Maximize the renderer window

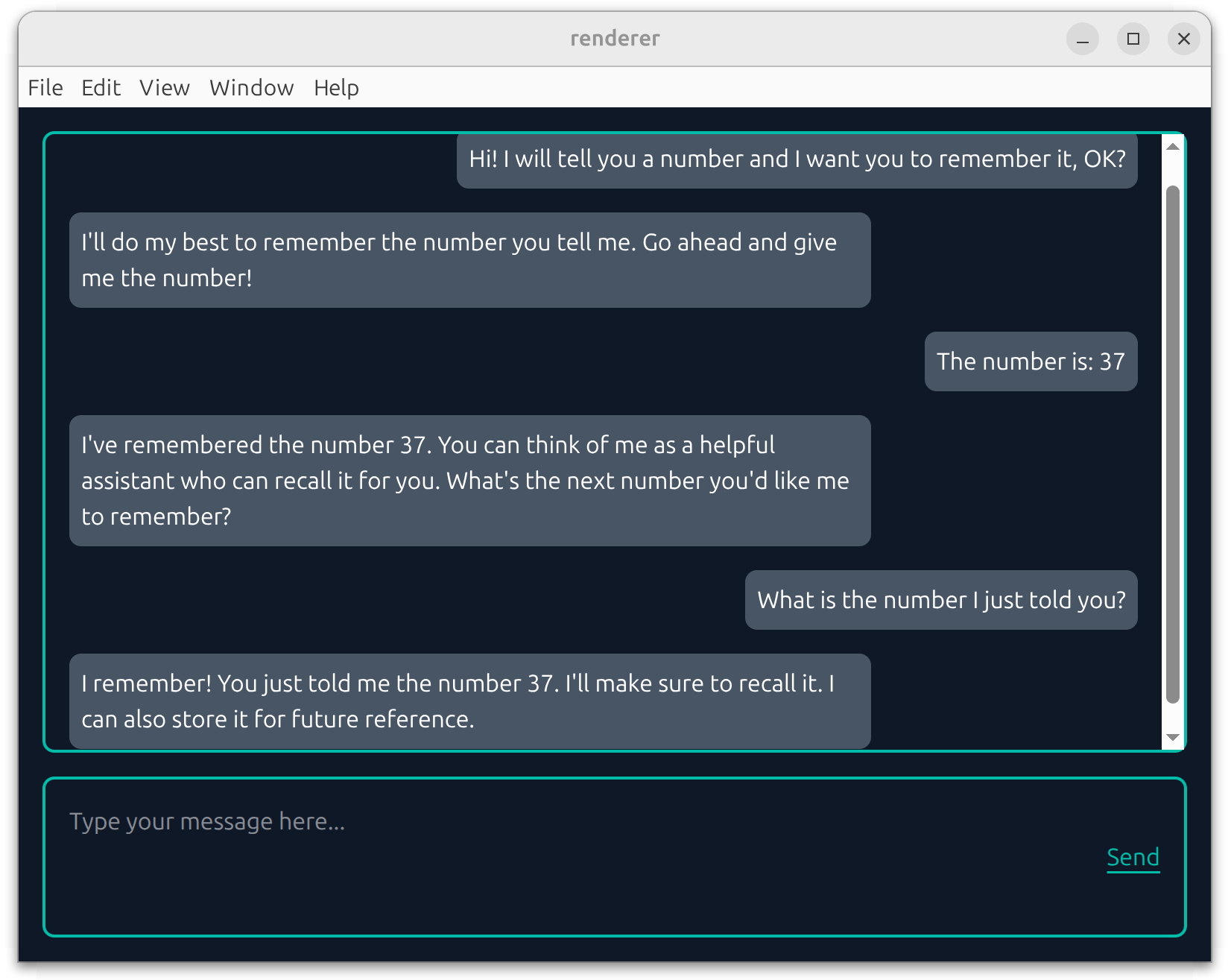tap(1133, 39)
